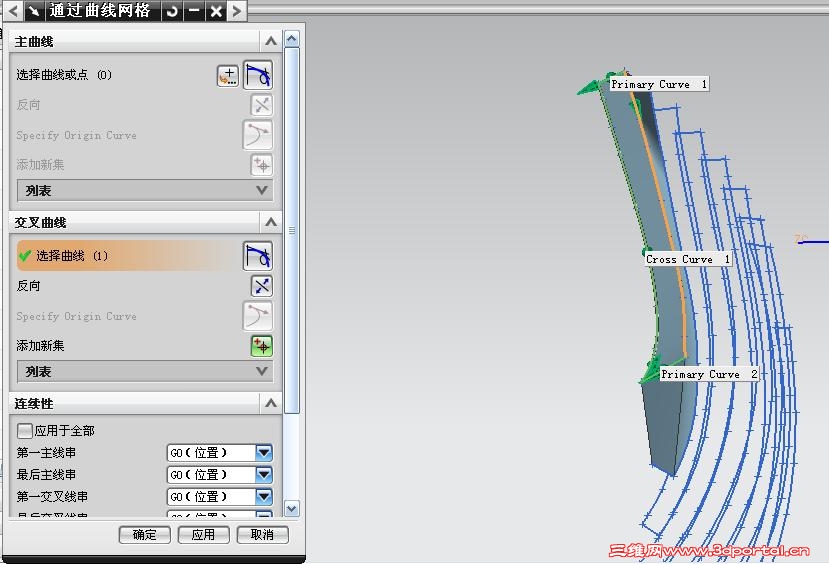The width and height of the screenshot is (829, 564).
Task: Collapse the 主曲线 section
Action: (x=271, y=41)
